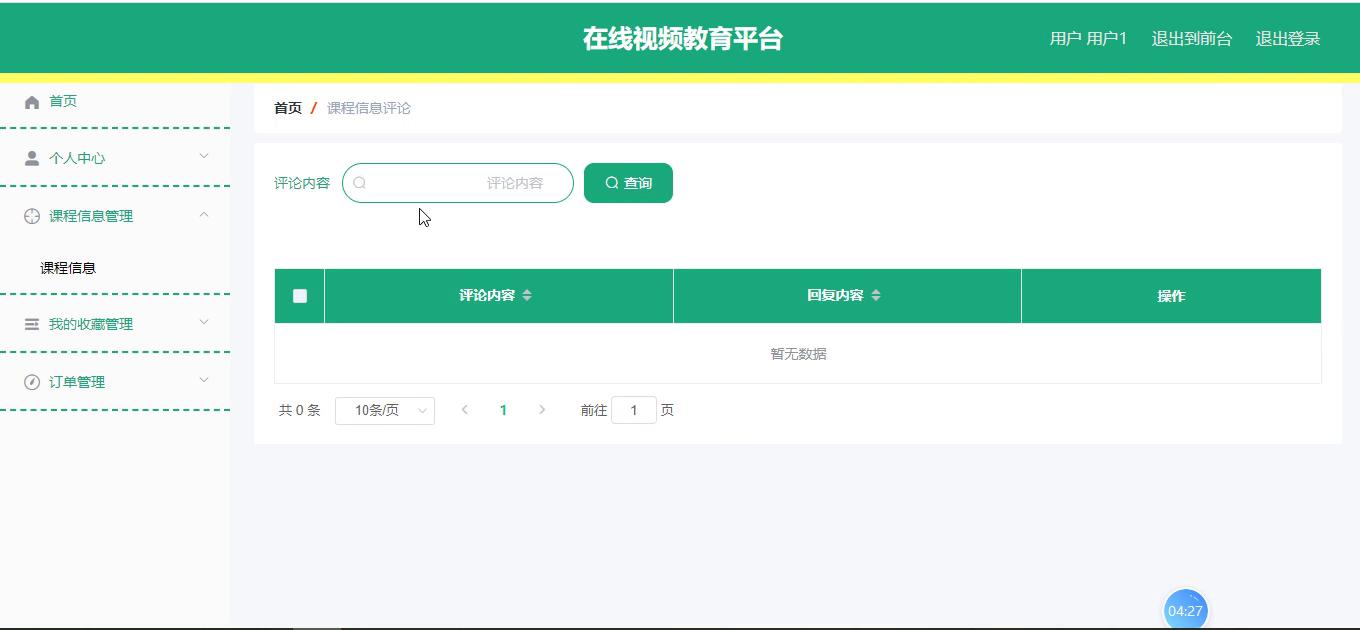Expand the 订单管理 menu chevron
Viewport: 1360px width, 630px height.
click(x=204, y=380)
